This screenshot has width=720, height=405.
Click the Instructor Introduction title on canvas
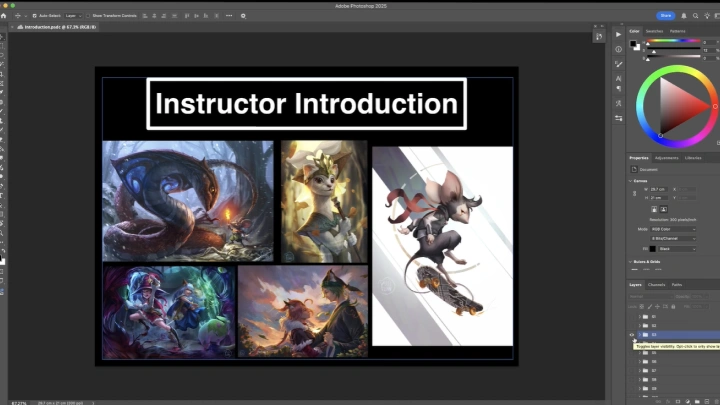[x=306, y=104]
